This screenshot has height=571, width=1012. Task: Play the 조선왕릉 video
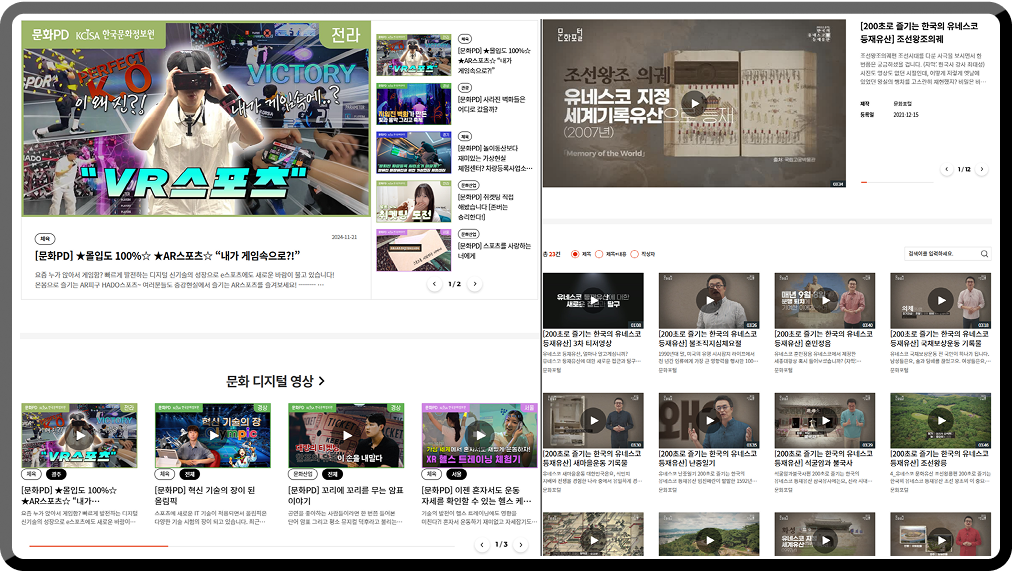(x=940, y=421)
